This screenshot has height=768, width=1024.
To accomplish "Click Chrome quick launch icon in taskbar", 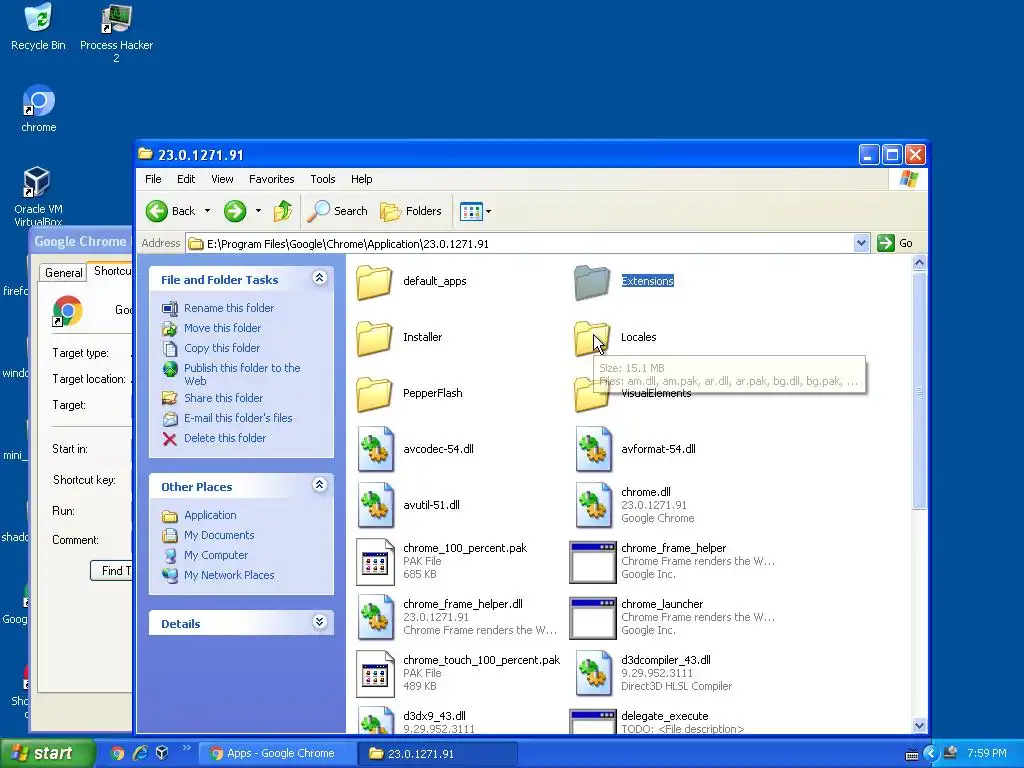I will pyautogui.click(x=117, y=753).
